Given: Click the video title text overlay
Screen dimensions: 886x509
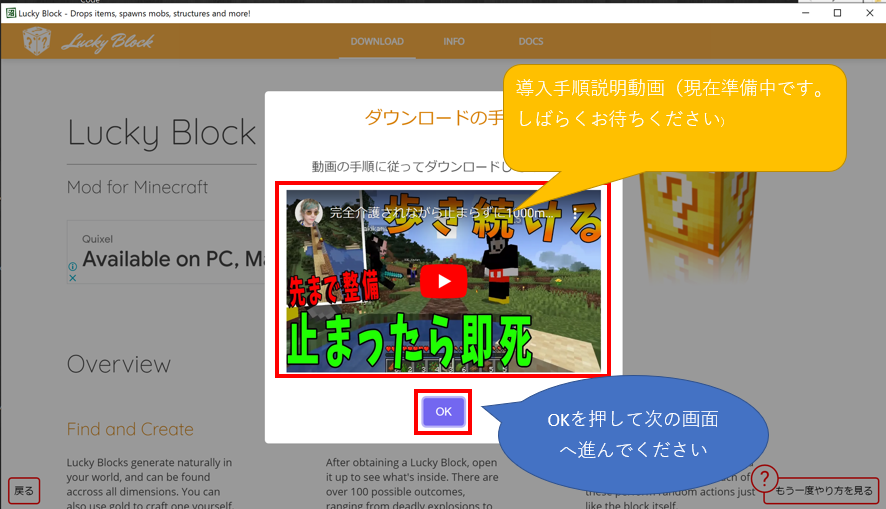Looking at the screenshot, I should pos(441,213).
